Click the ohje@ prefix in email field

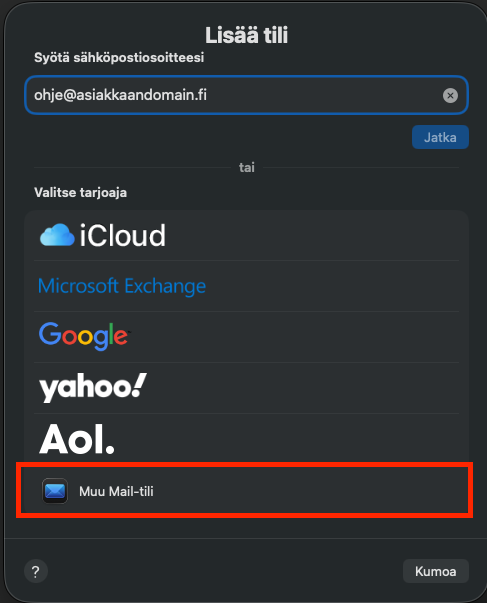click(55, 95)
